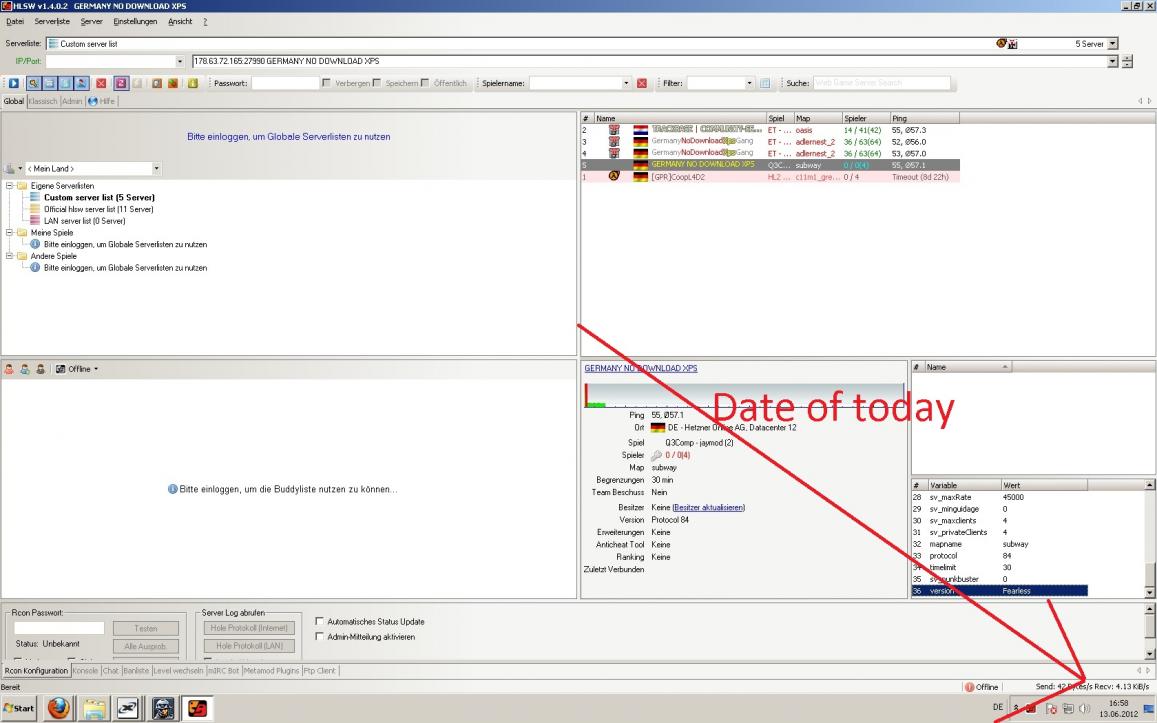Collapse the Eigene Serverlisten tree node
Screen dimensions: 1157x723
tap(9, 186)
